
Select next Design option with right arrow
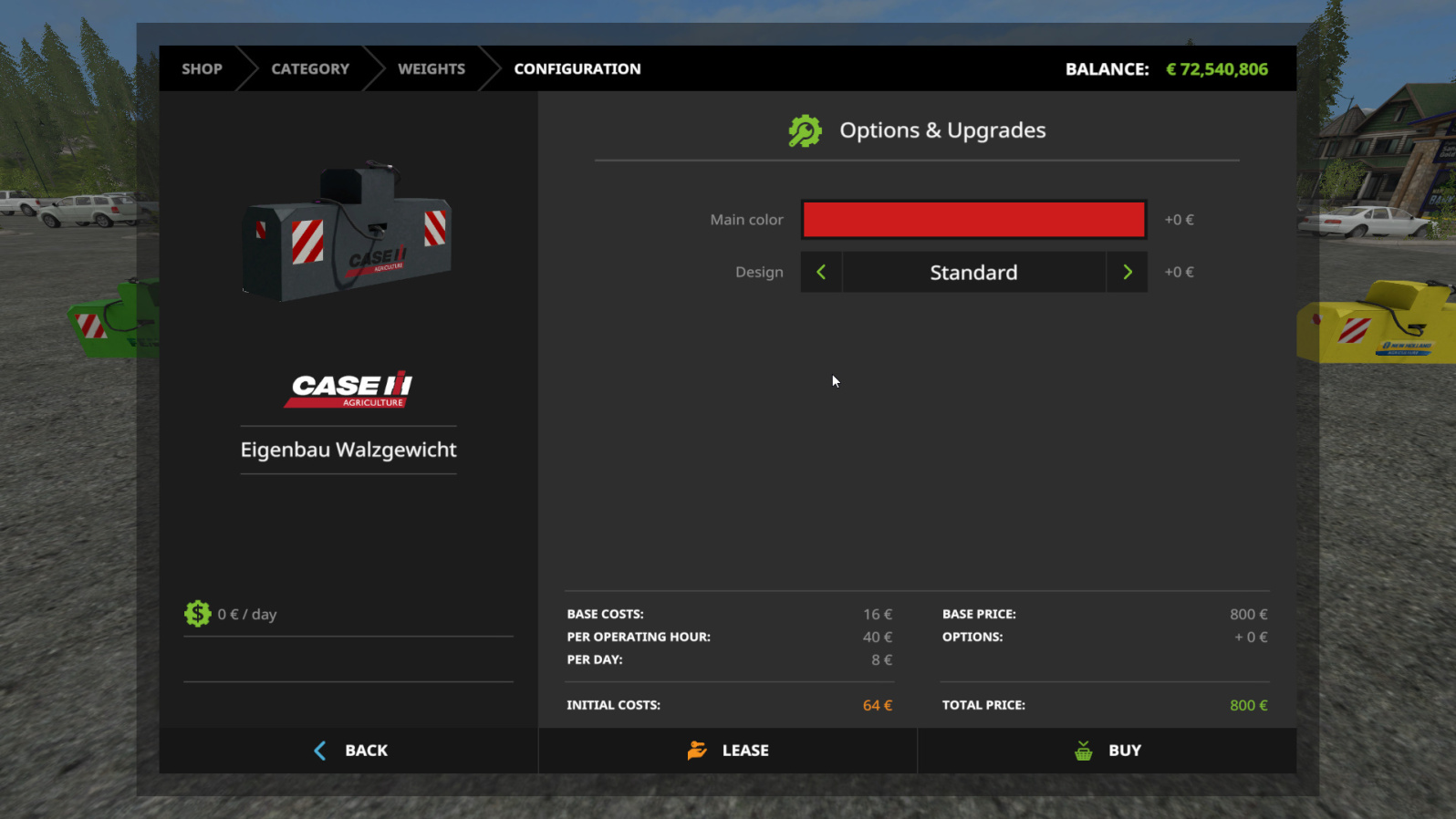(x=1127, y=272)
